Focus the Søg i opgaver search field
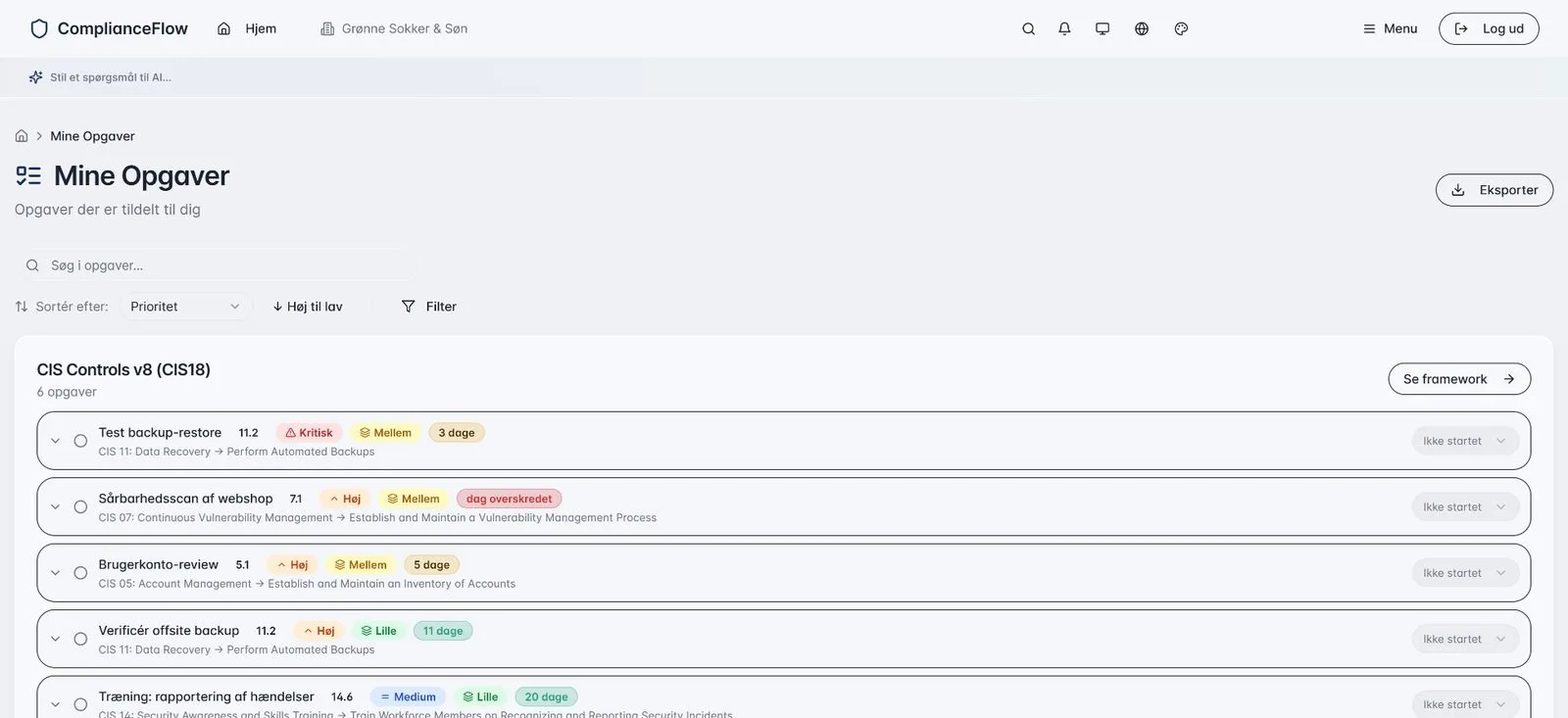 (218, 265)
